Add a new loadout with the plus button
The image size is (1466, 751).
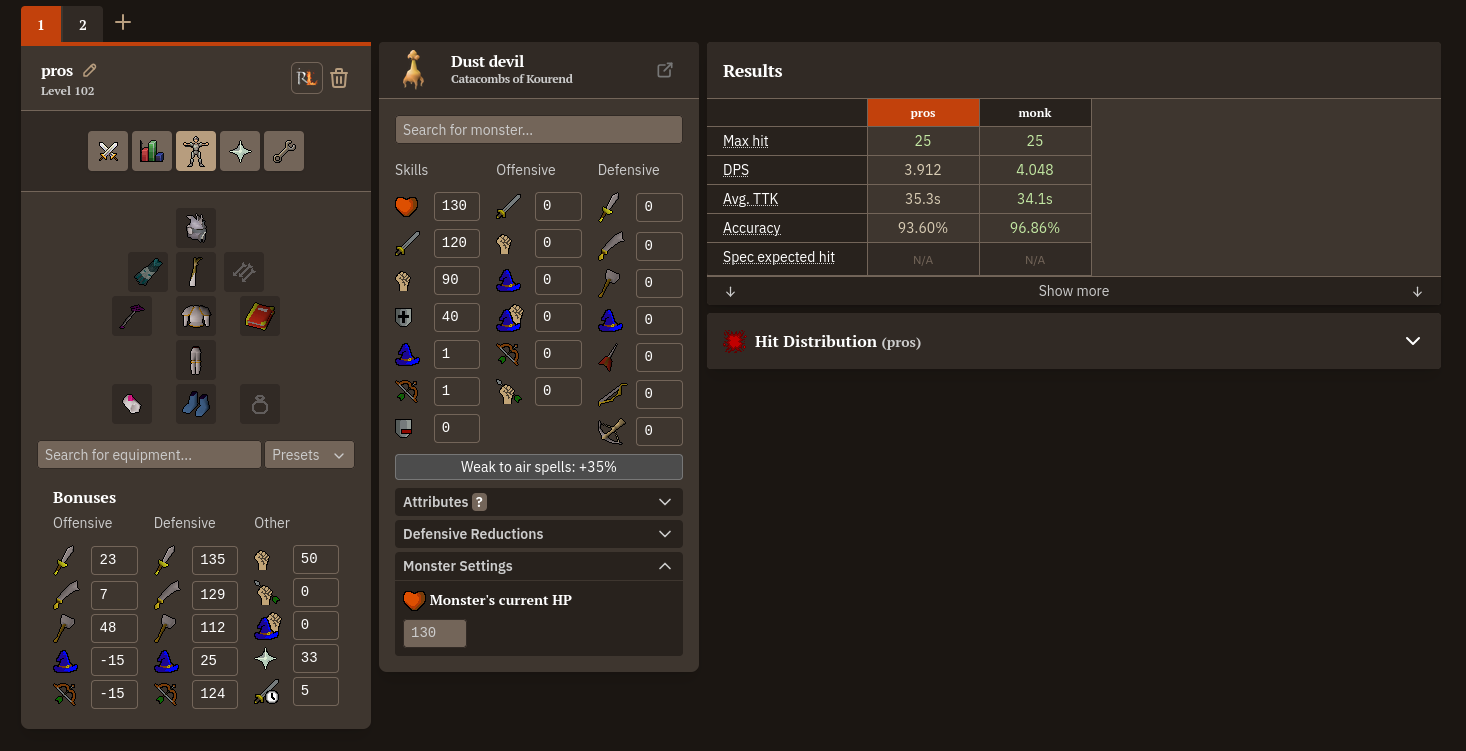(123, 22)
